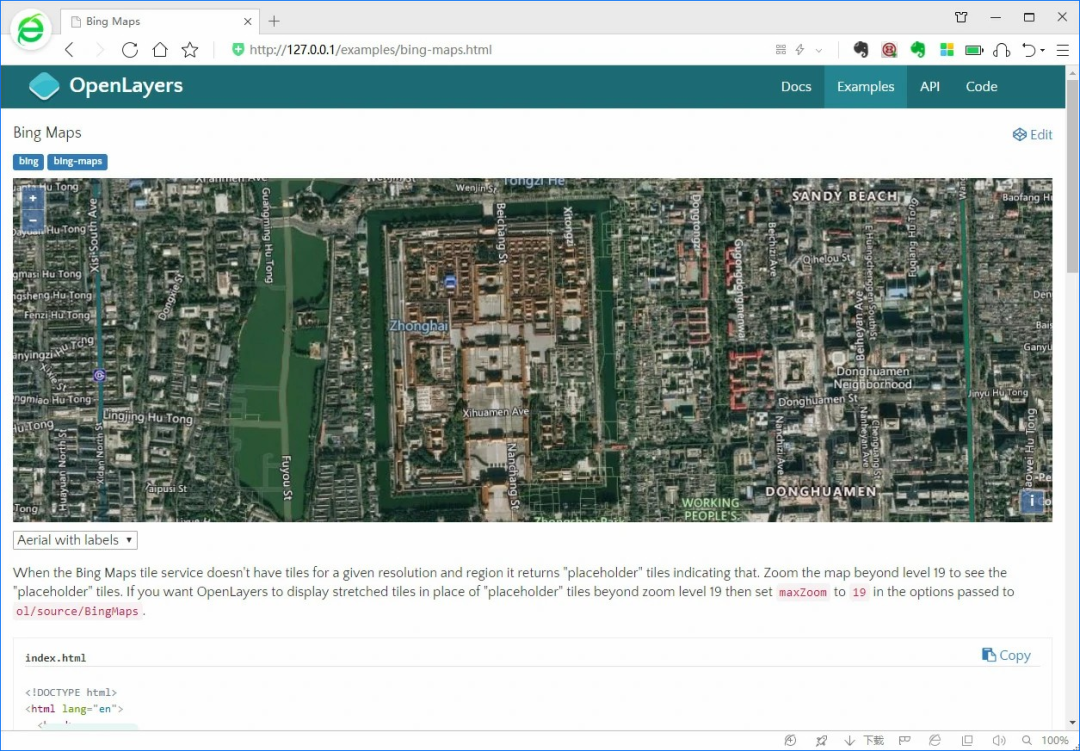The width and height of the screenshot is (1080, 751).
Task: Switch to the Docs tab
Action: click(x=796, y=86)
